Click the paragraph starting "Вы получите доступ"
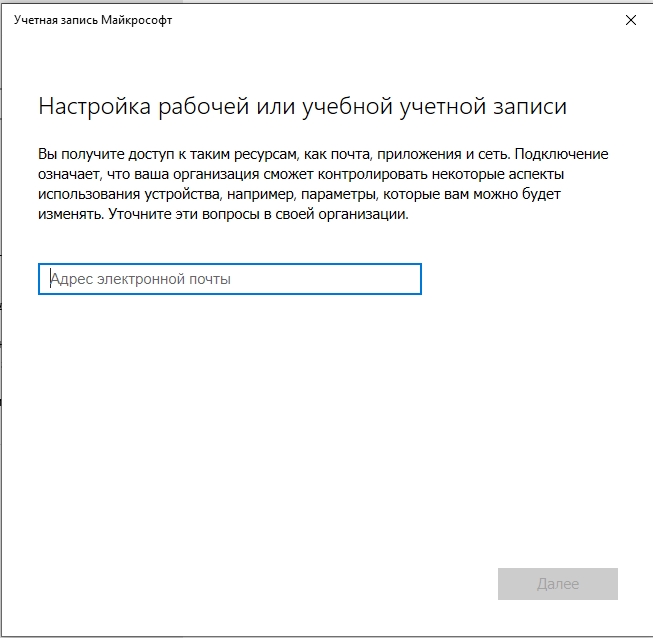The image size is (653, 638). (x=323, y=184)
